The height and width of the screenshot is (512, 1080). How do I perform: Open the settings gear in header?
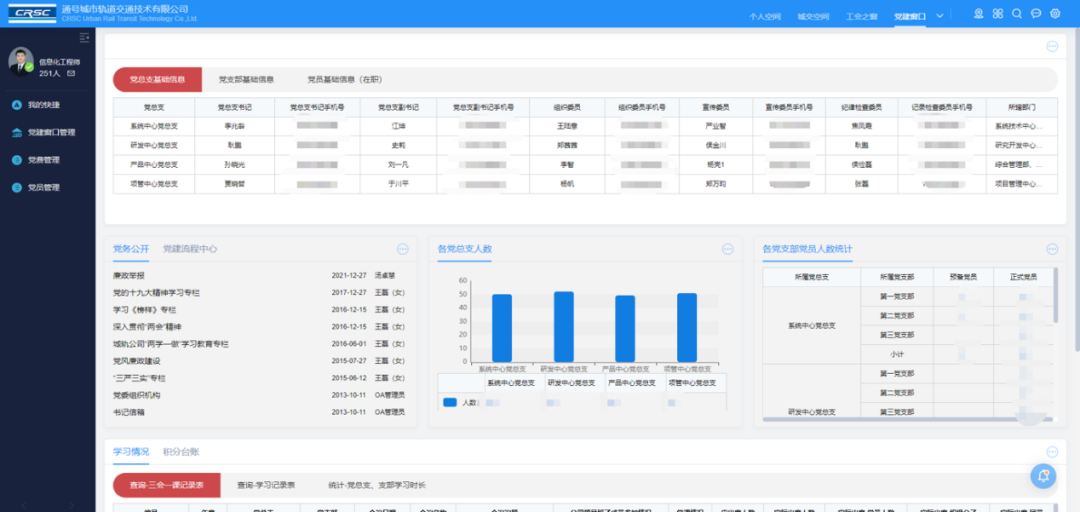point(1055,14)
